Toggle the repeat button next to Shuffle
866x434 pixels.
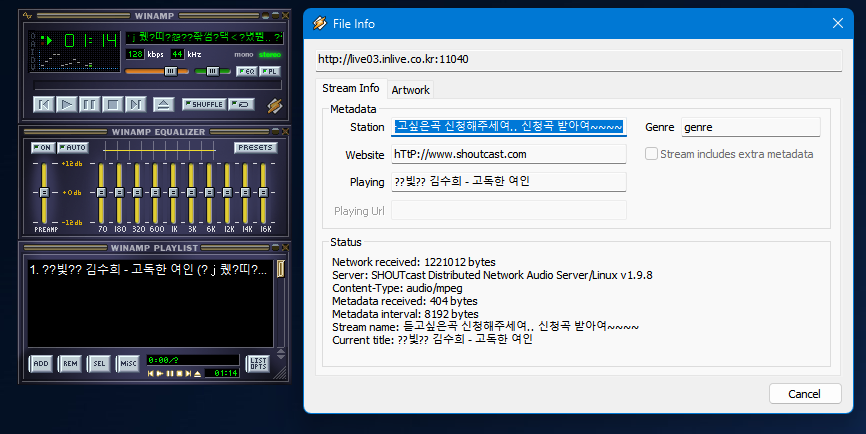(x=241, y=104)
